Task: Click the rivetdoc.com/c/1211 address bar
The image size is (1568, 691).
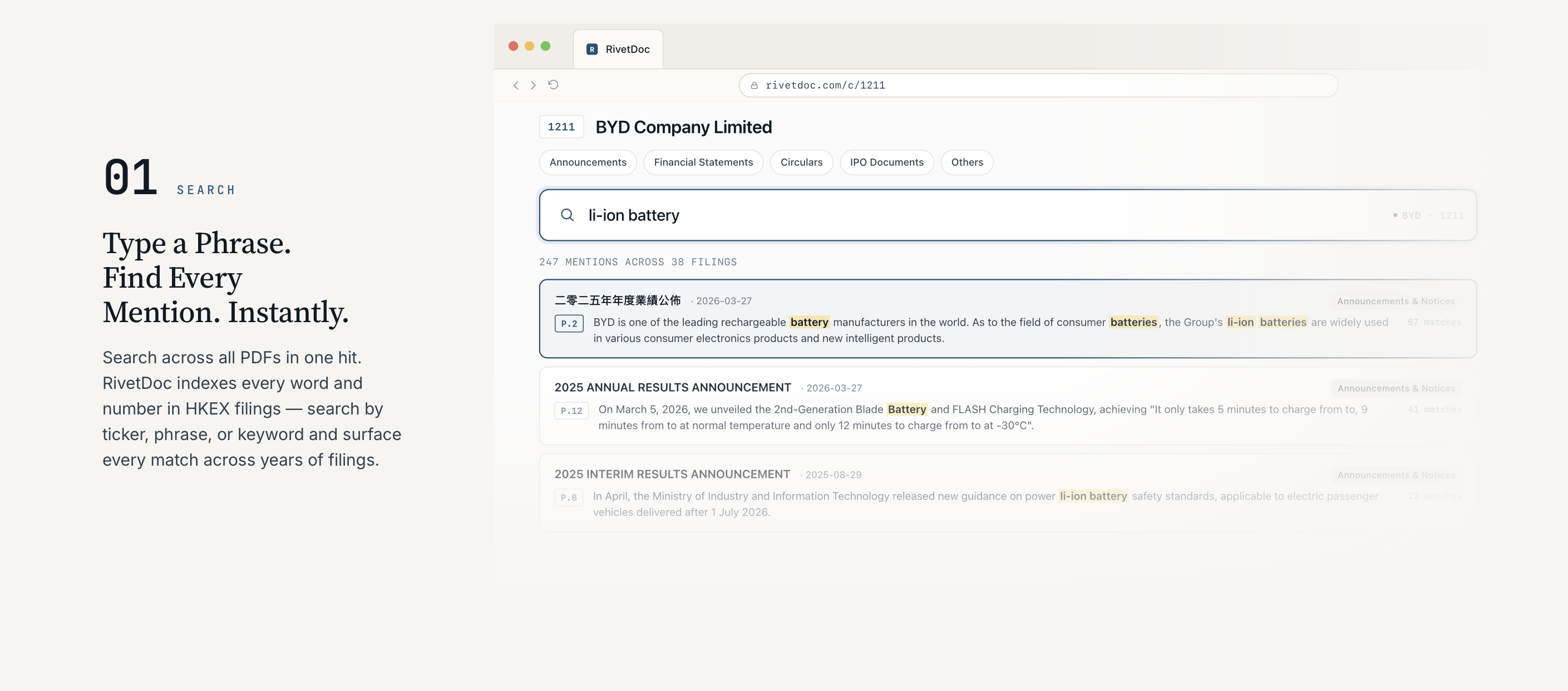Action: pos(1038,85)
